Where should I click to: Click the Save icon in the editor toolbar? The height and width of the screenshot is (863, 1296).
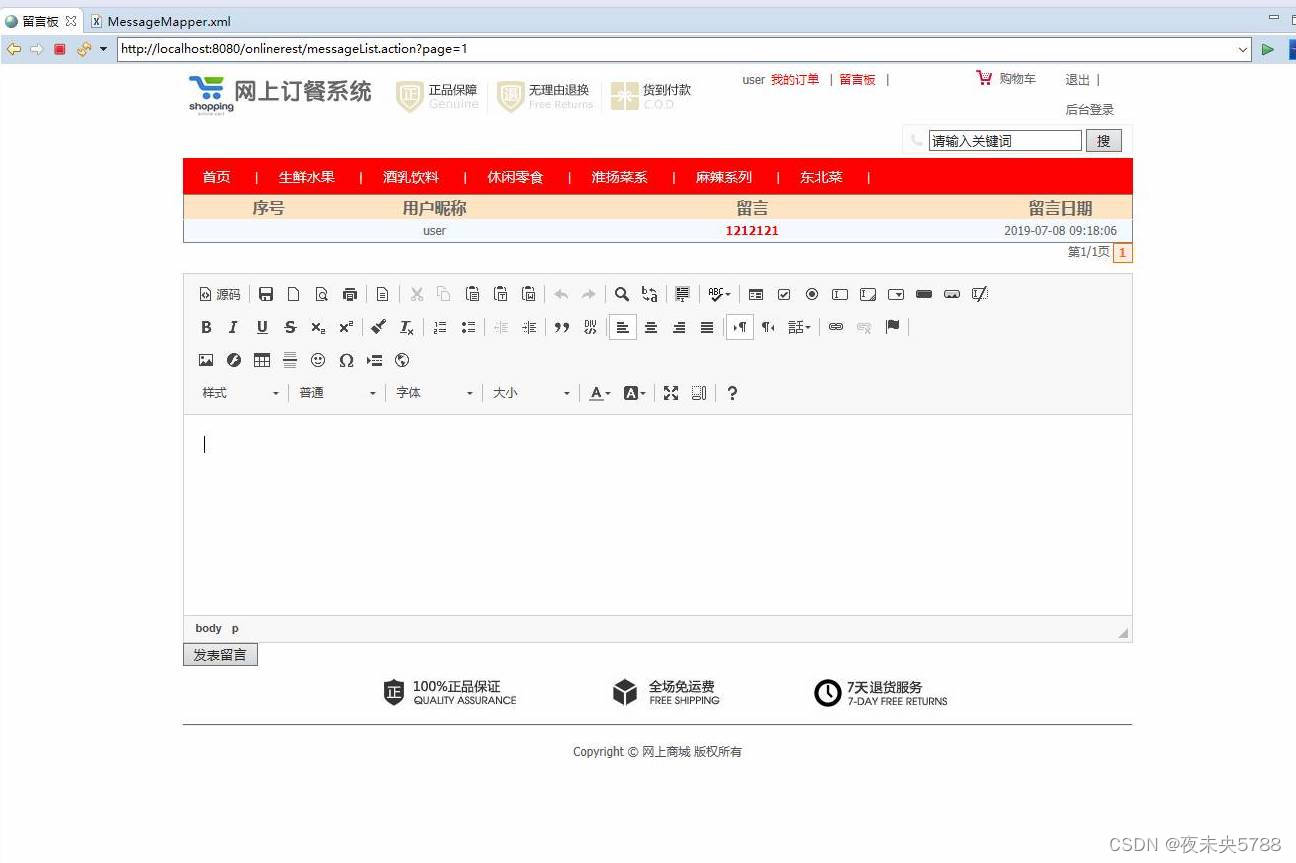tap(266, 294)
